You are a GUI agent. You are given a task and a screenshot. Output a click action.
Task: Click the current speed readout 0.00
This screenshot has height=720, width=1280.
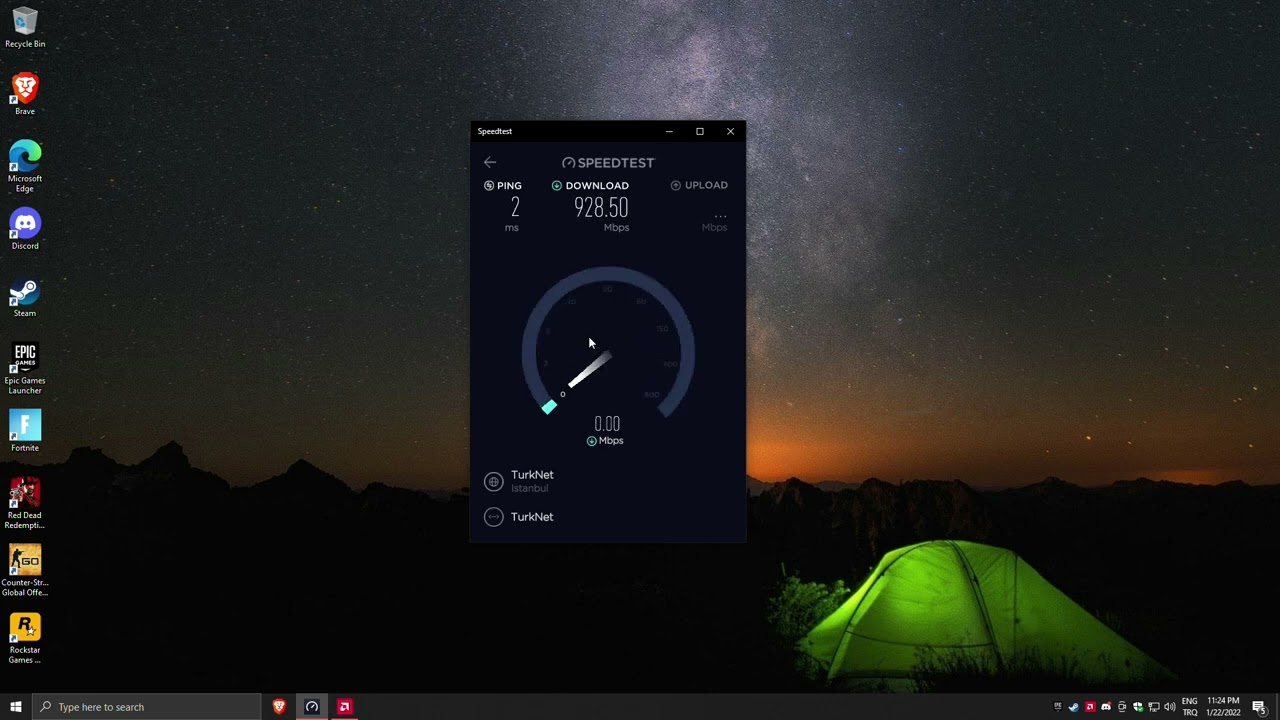point(607,424)
